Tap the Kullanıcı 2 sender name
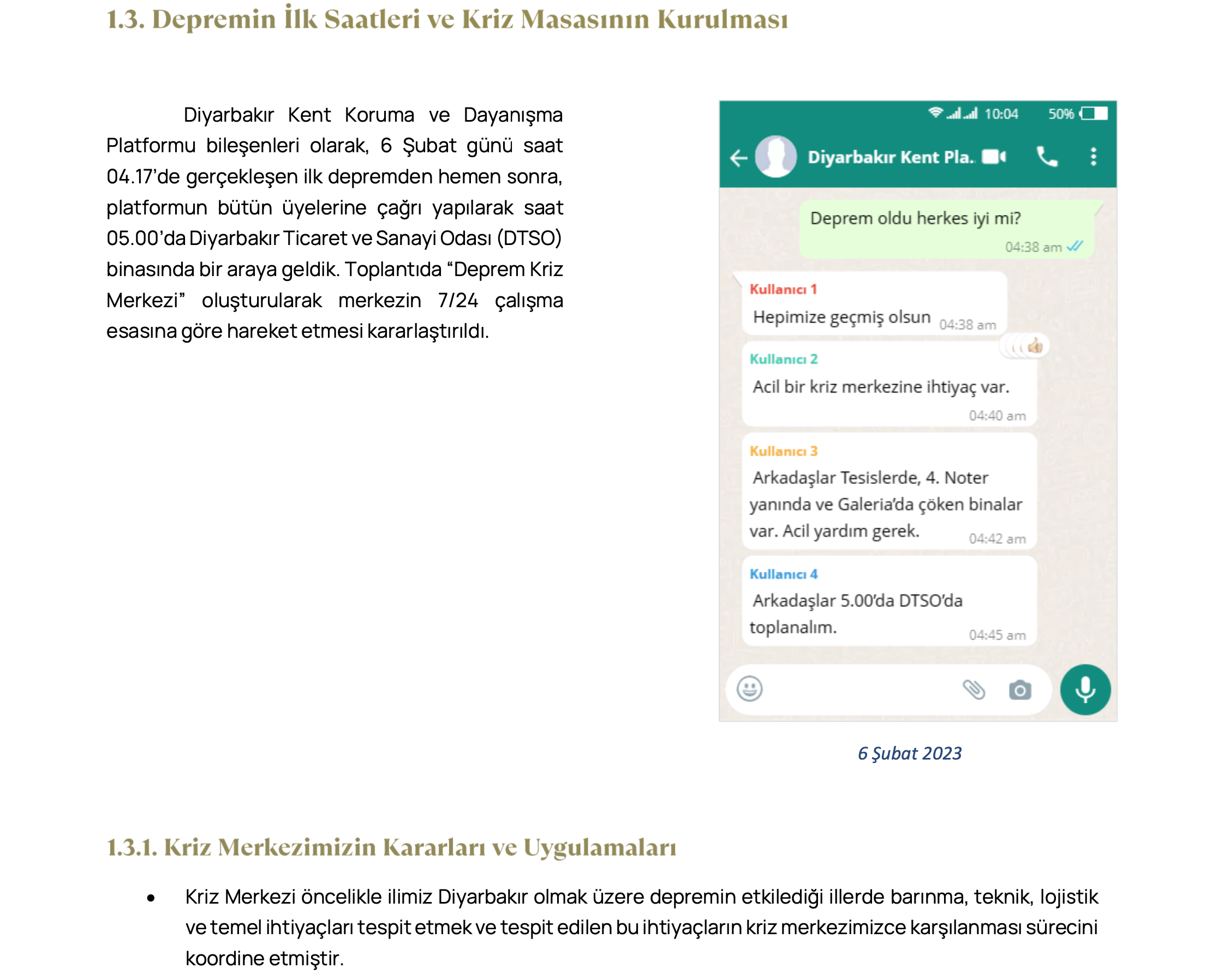The height and width of the screenshot is (980, 1230). (x=783, y=359)
